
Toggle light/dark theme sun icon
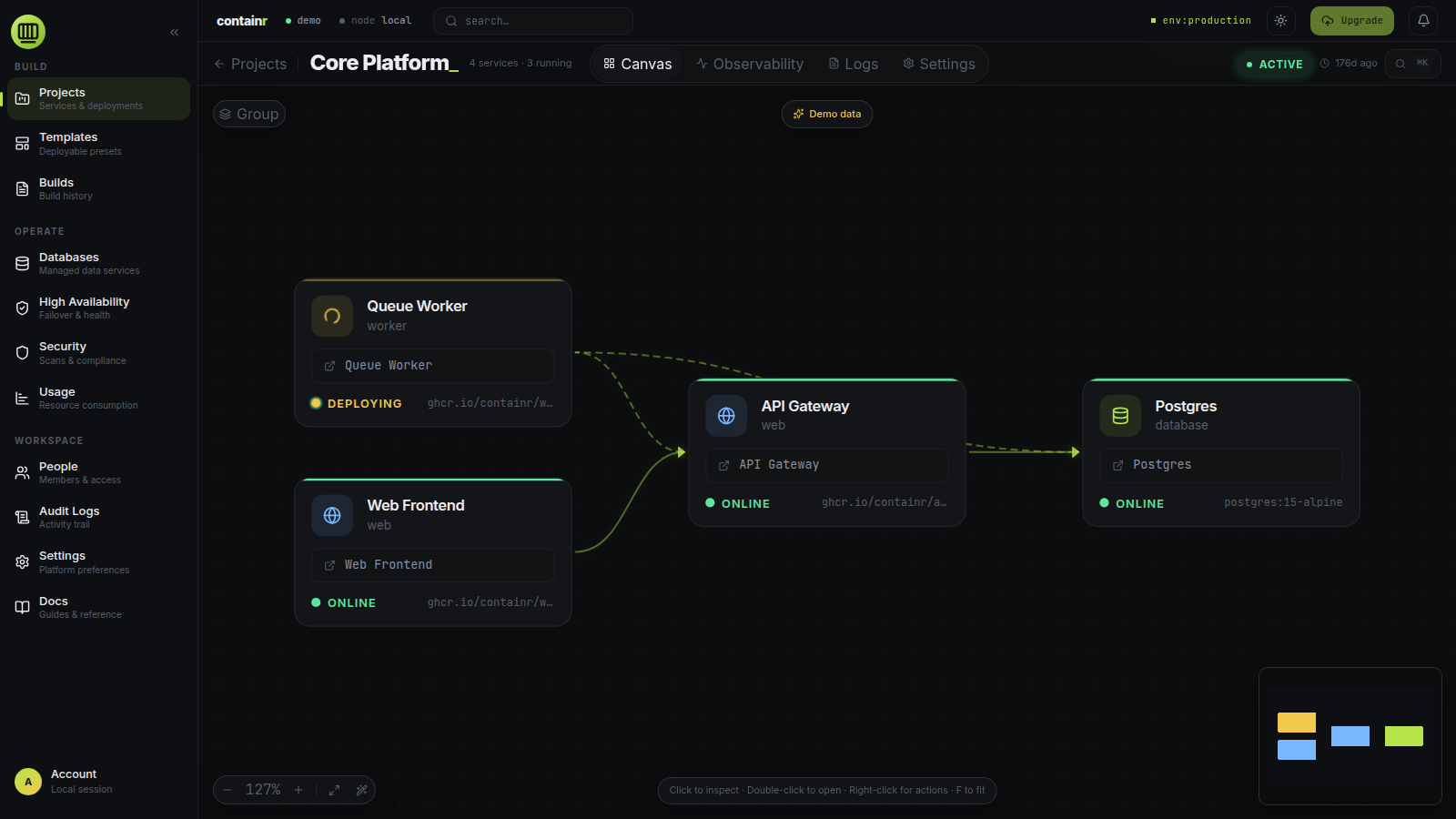(x=1281, y=21)
